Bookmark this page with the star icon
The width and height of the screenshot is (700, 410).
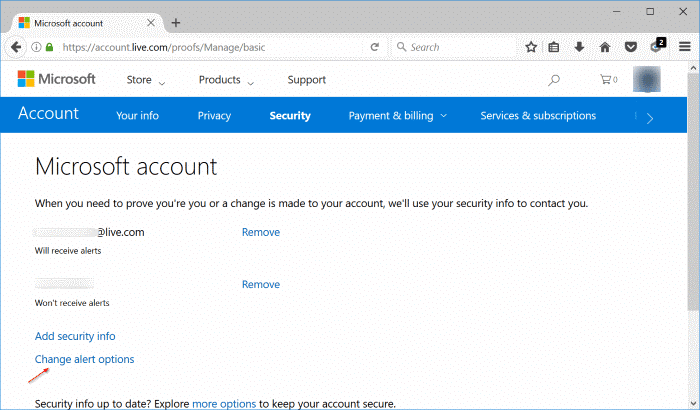[531, 47]
